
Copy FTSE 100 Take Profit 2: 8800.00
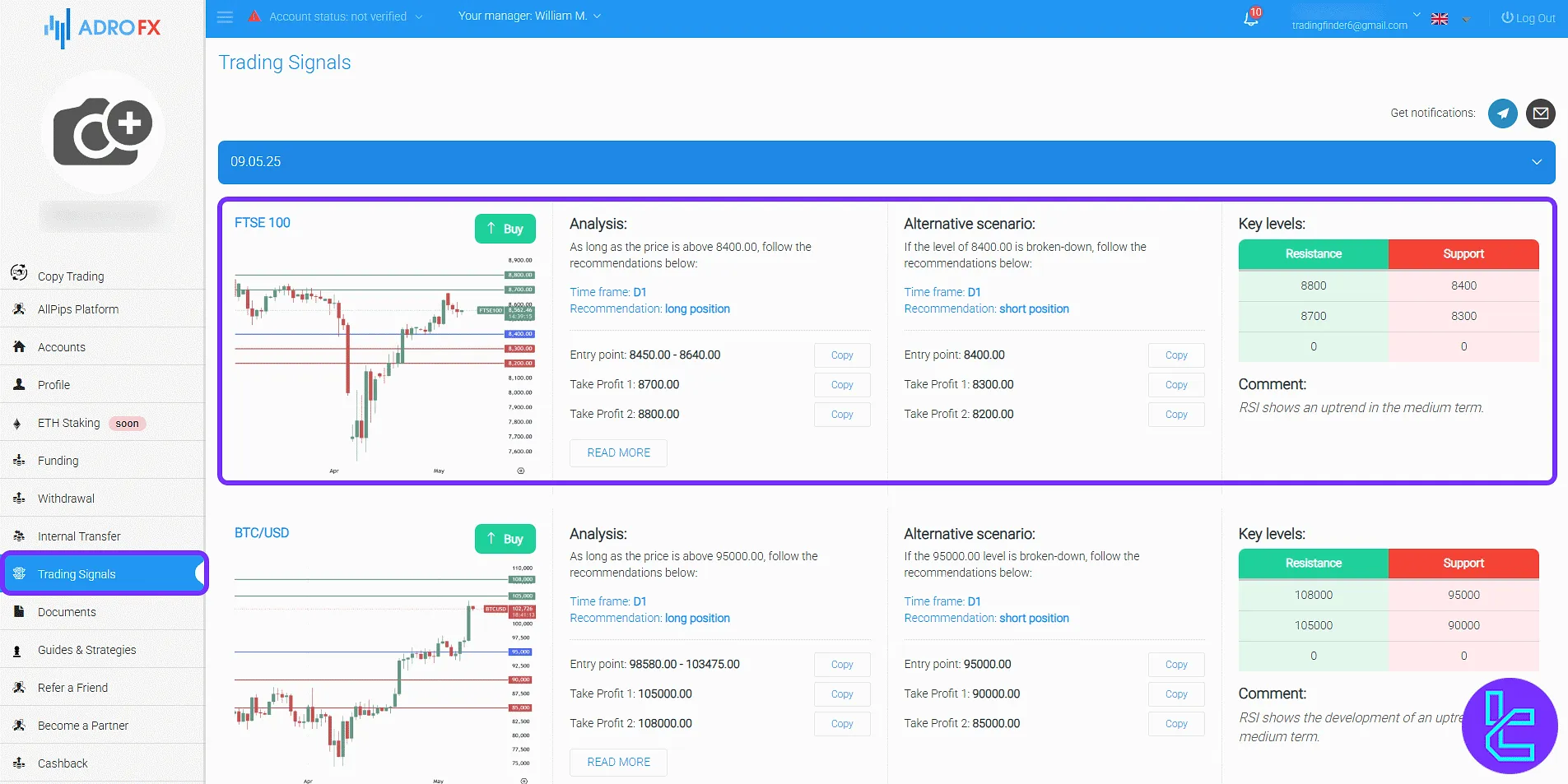842,415
